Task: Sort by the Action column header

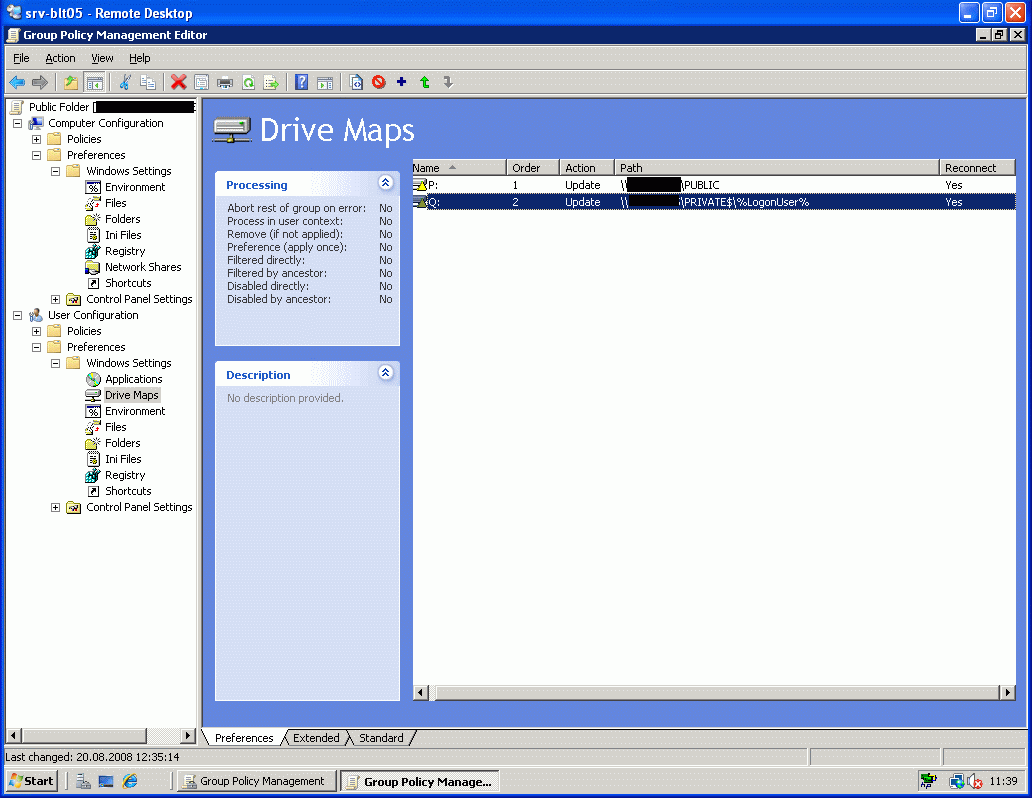Action: point(586,168)
